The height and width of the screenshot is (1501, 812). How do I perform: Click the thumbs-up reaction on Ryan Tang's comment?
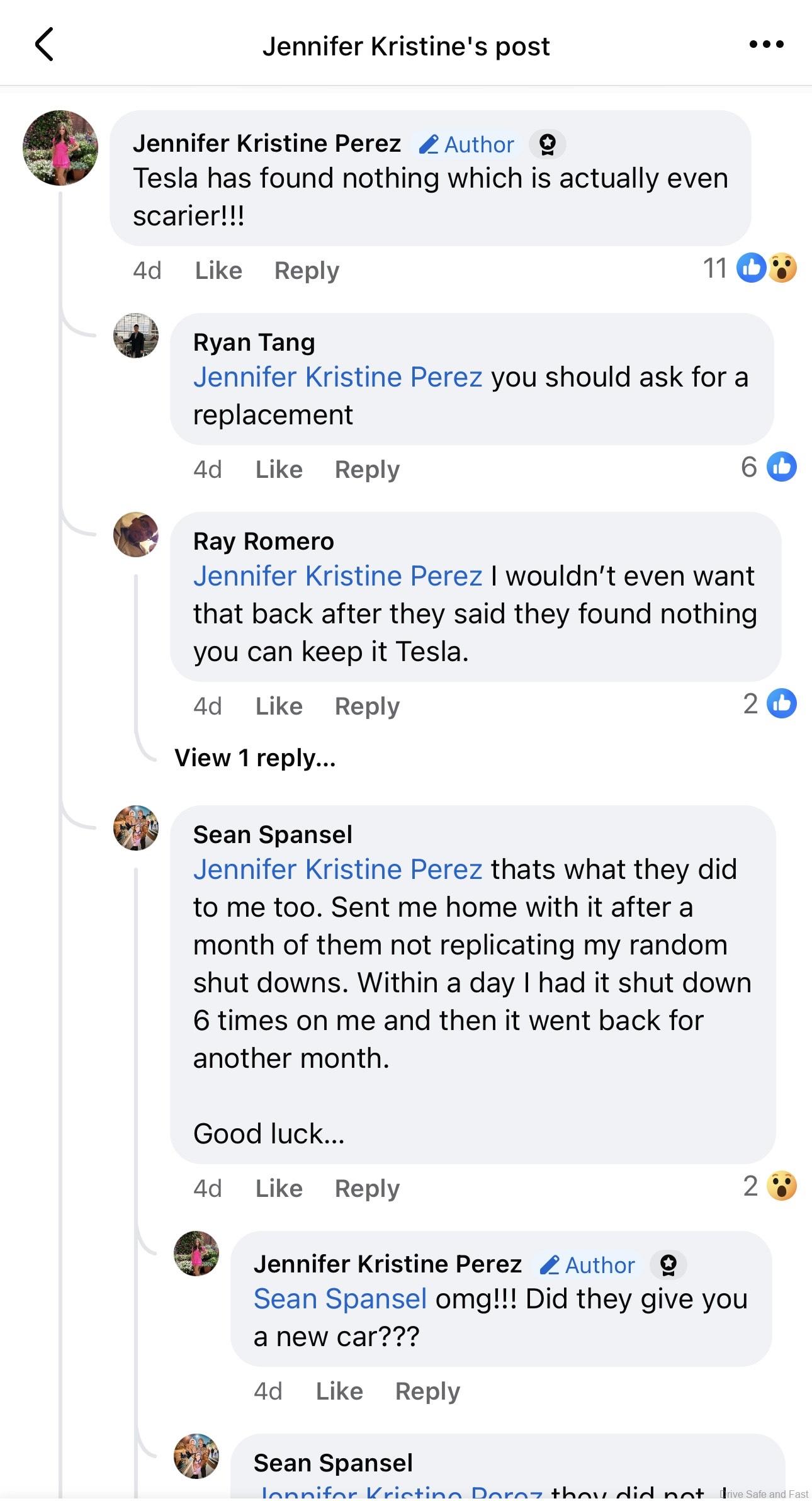point(781,467)
